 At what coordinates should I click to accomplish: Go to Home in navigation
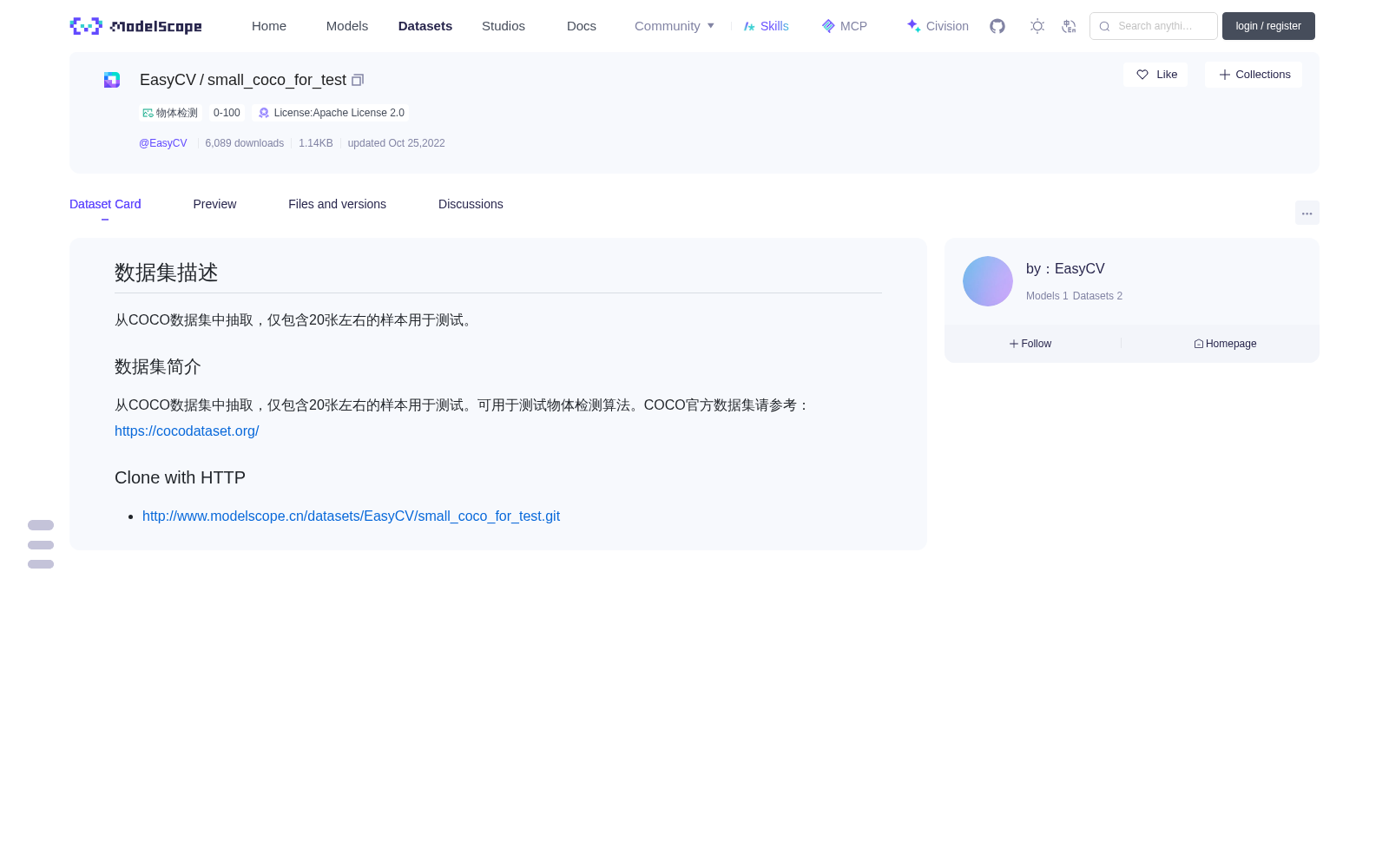(x=269, y=26)
